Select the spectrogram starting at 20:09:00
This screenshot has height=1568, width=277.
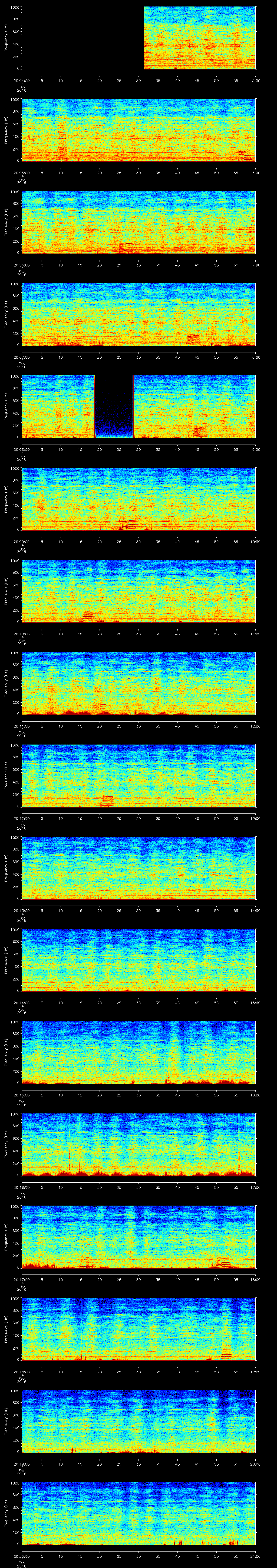pyautogui.click(x=139, y=499)
